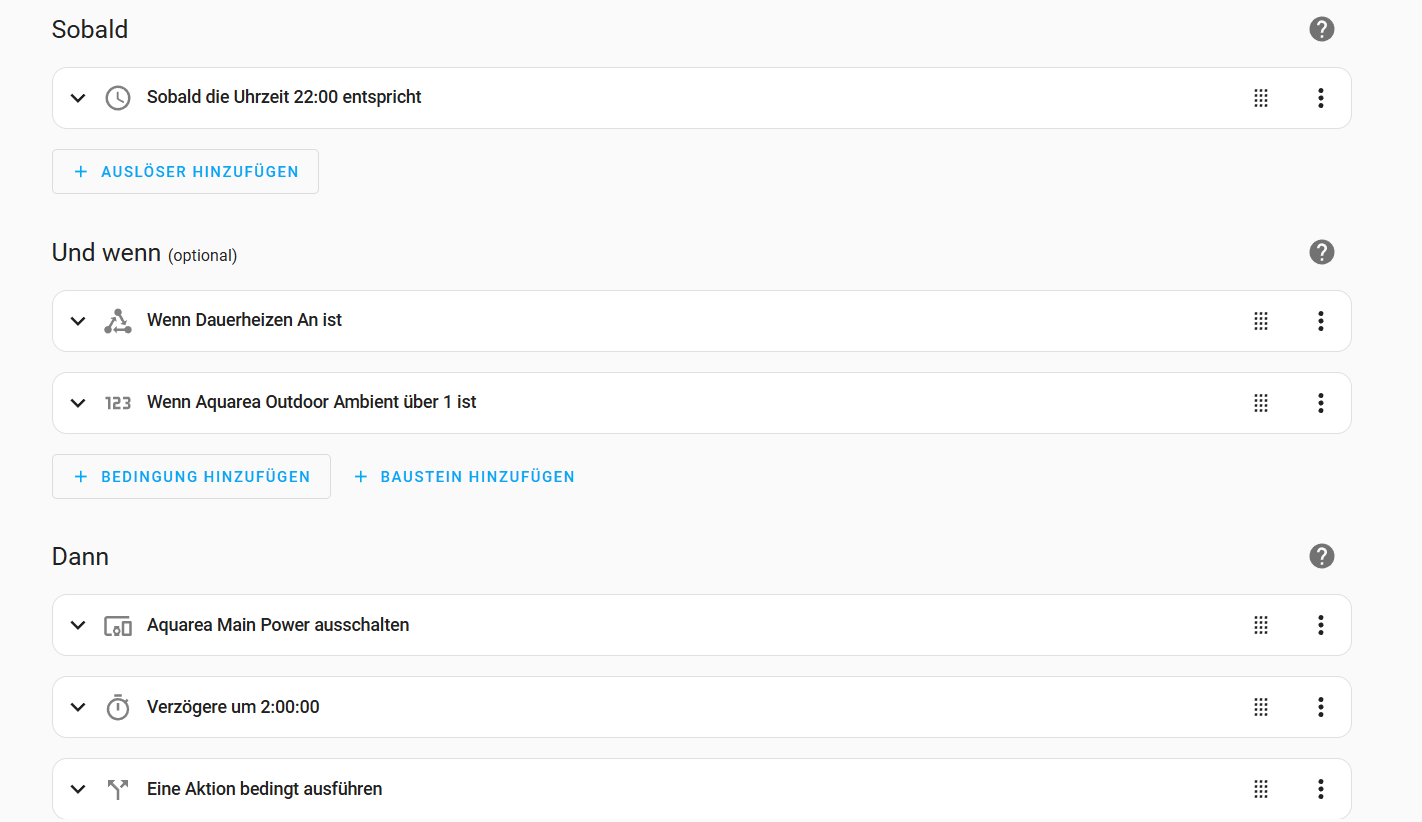Open help for the Dann section

(x=1321, y=556)
